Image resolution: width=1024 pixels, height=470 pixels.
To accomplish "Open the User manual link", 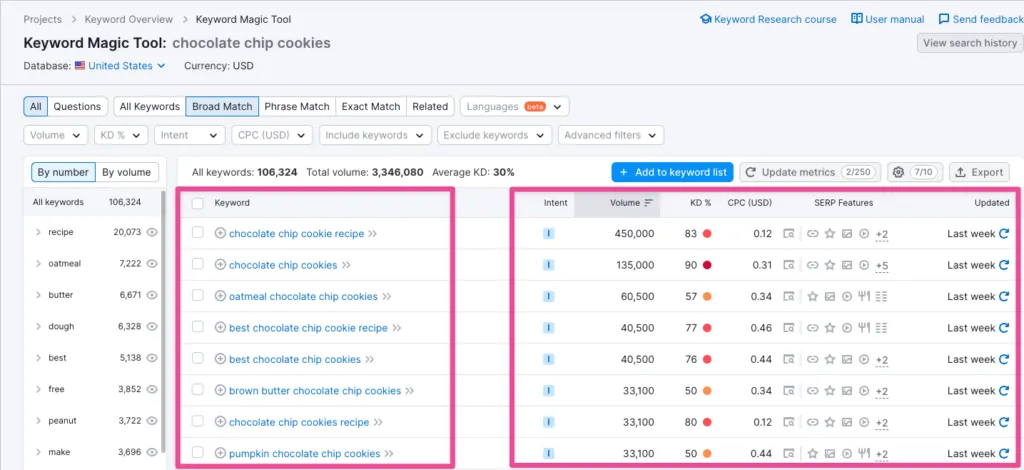I will 888,20.
